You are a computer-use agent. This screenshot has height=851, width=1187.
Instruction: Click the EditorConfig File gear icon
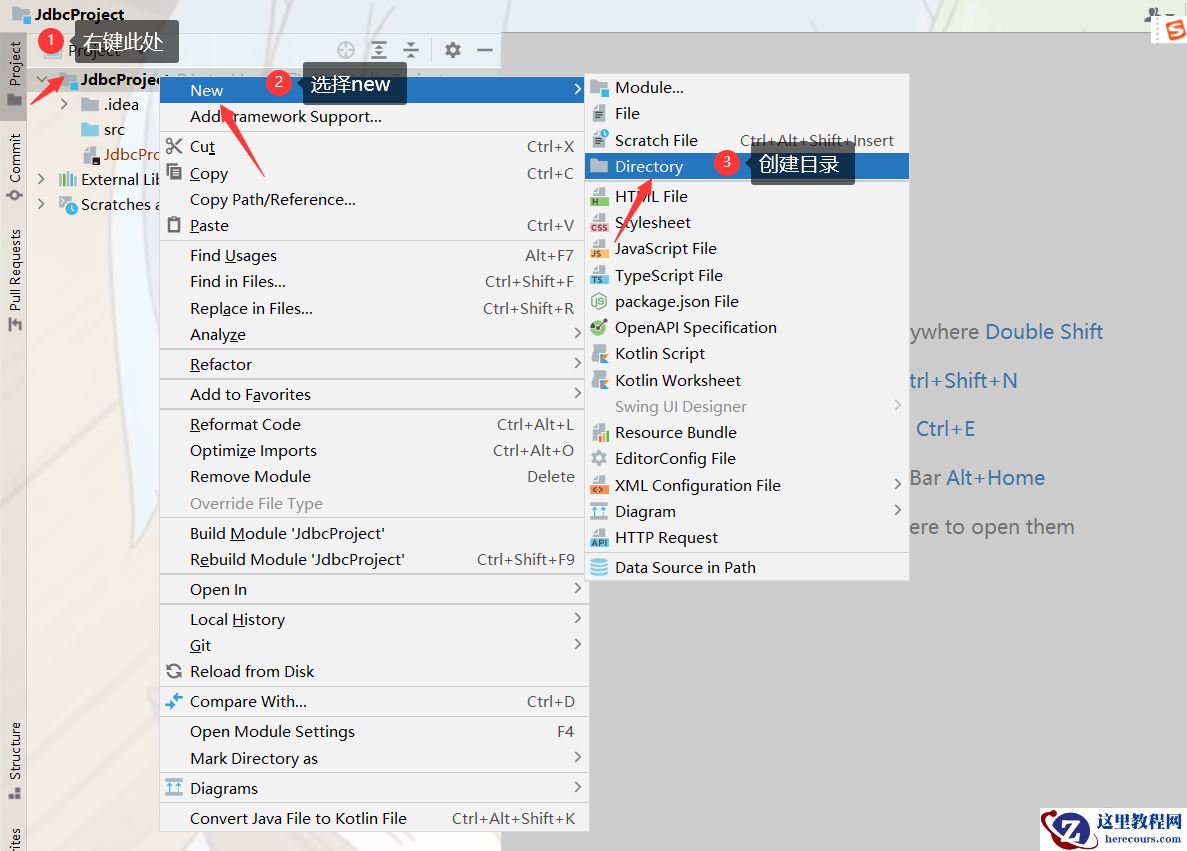tap(599, 458)
